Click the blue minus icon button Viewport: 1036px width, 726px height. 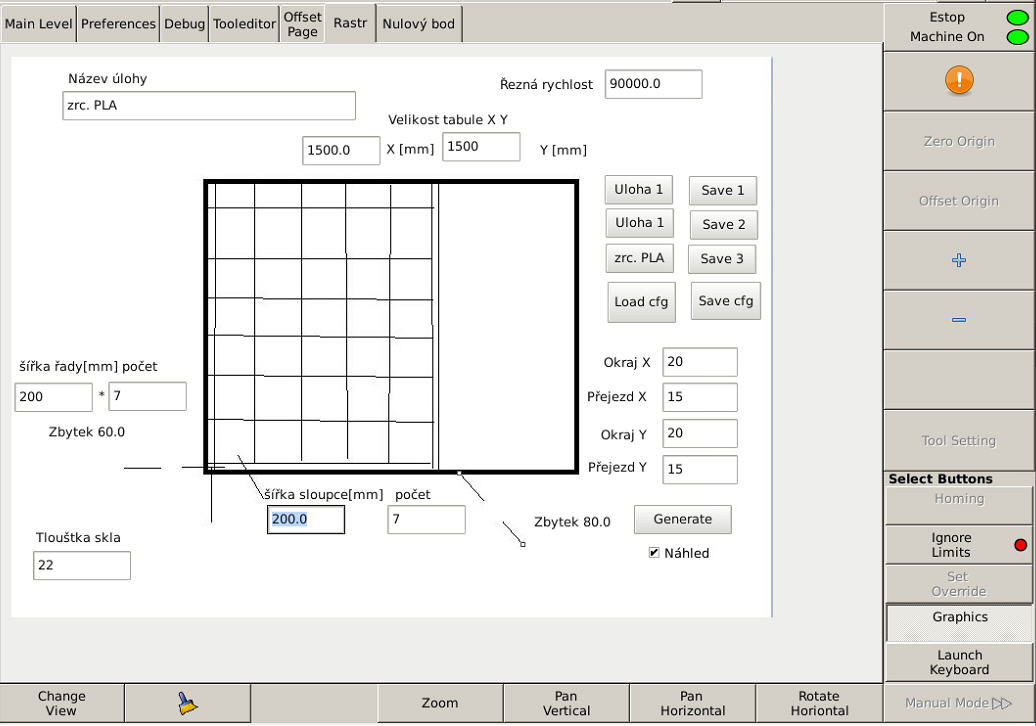(x=958, y=320)
